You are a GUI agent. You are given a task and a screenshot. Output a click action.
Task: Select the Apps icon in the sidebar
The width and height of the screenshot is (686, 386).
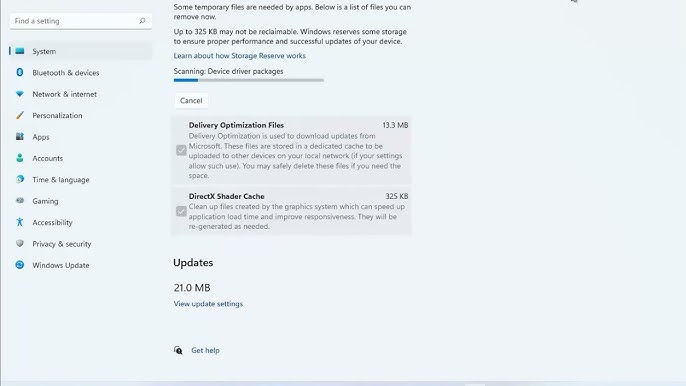(x=20, y=137)
